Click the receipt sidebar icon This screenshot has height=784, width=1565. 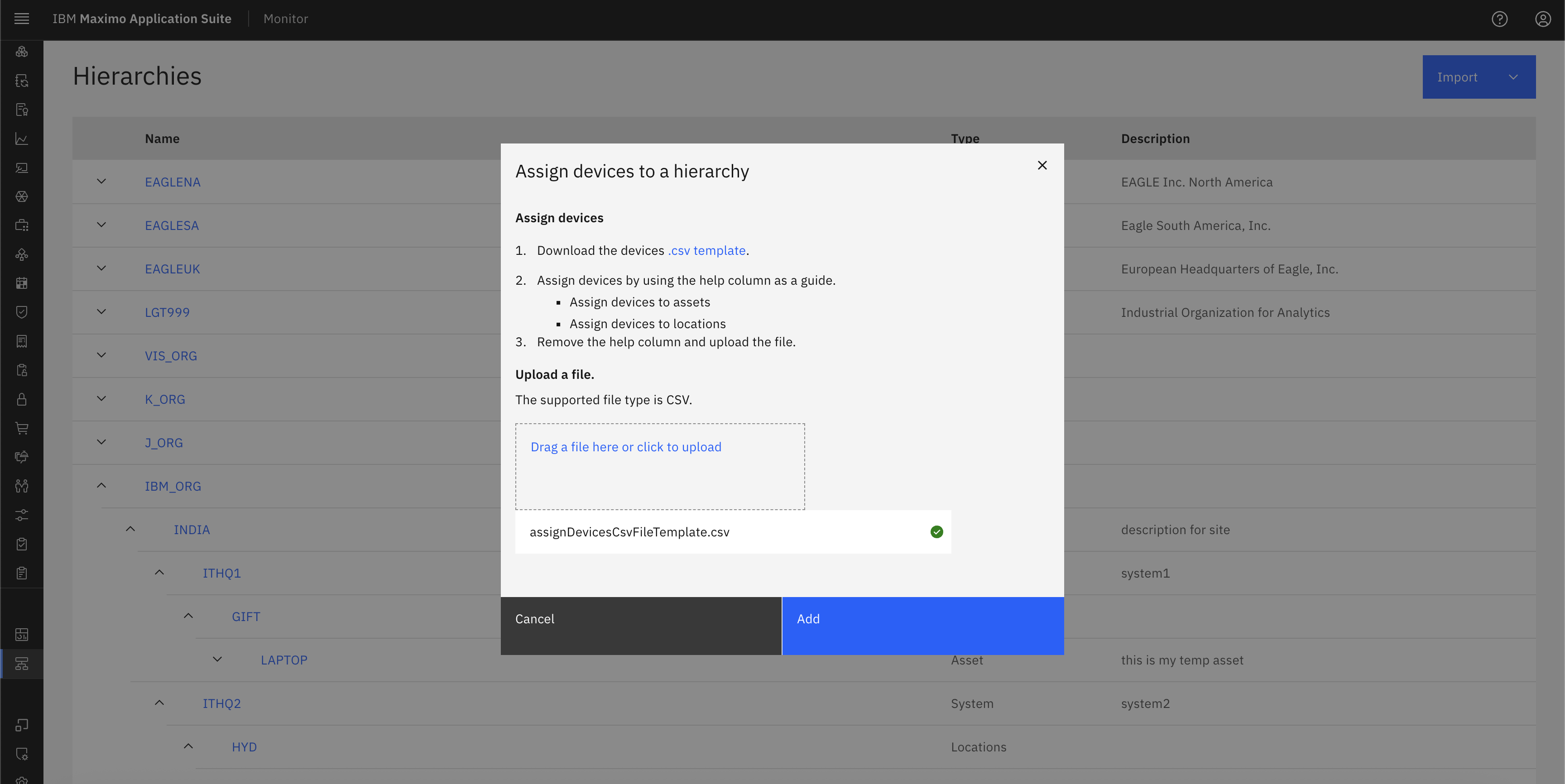click(22, 341)
